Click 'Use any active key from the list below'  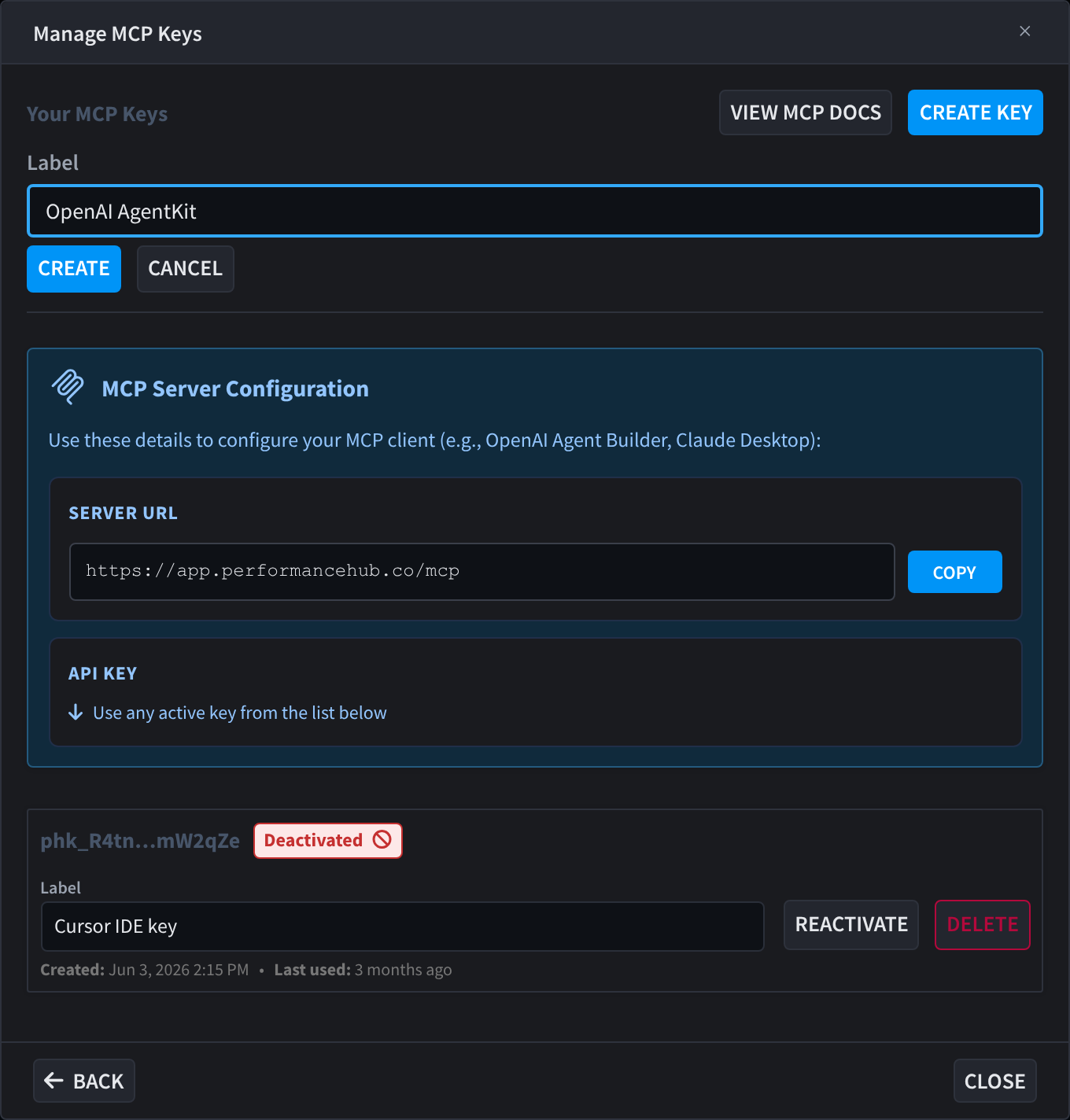240,713
